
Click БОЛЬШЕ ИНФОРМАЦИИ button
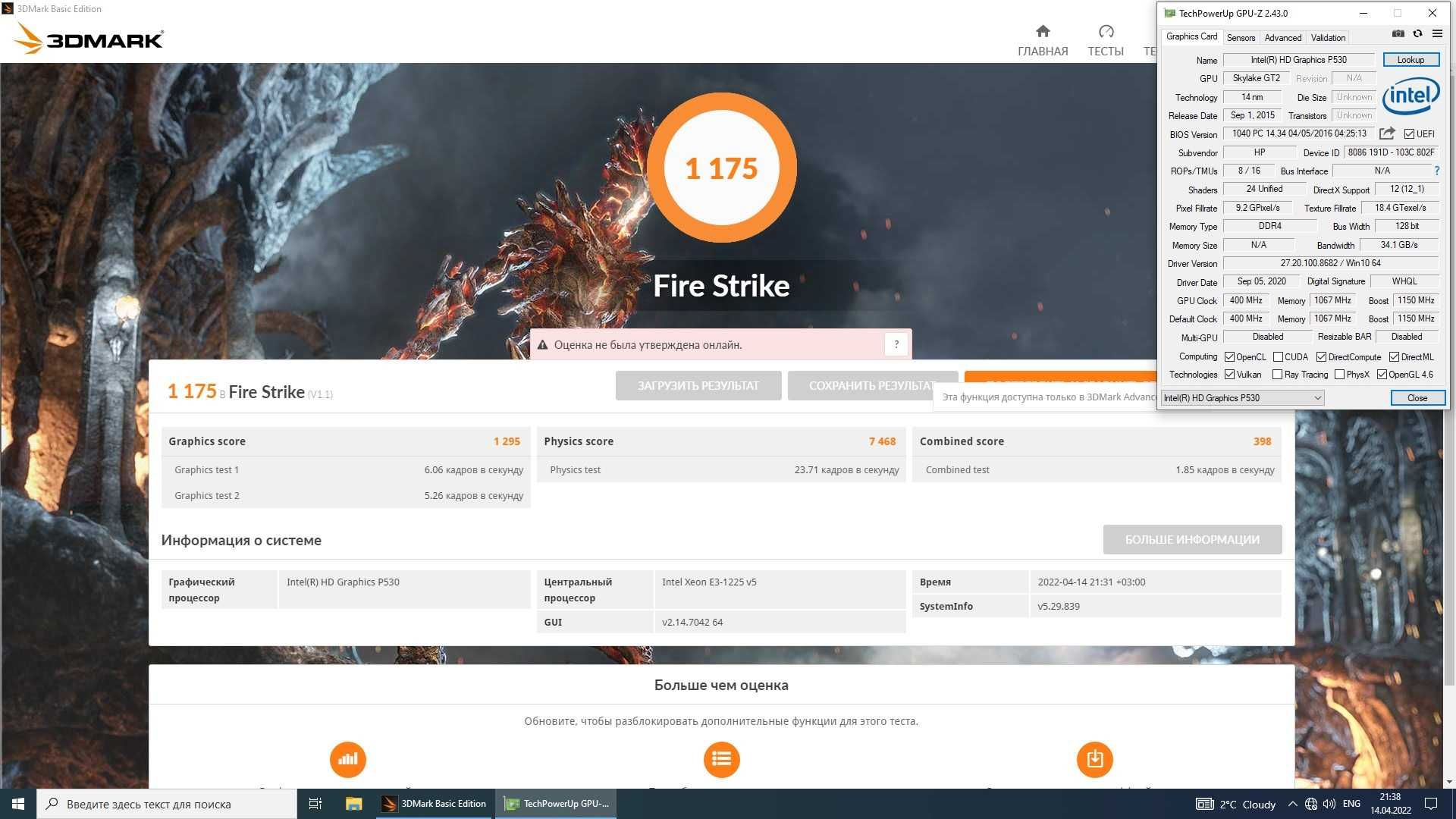pyautogui.click(x=1192, y=540)
